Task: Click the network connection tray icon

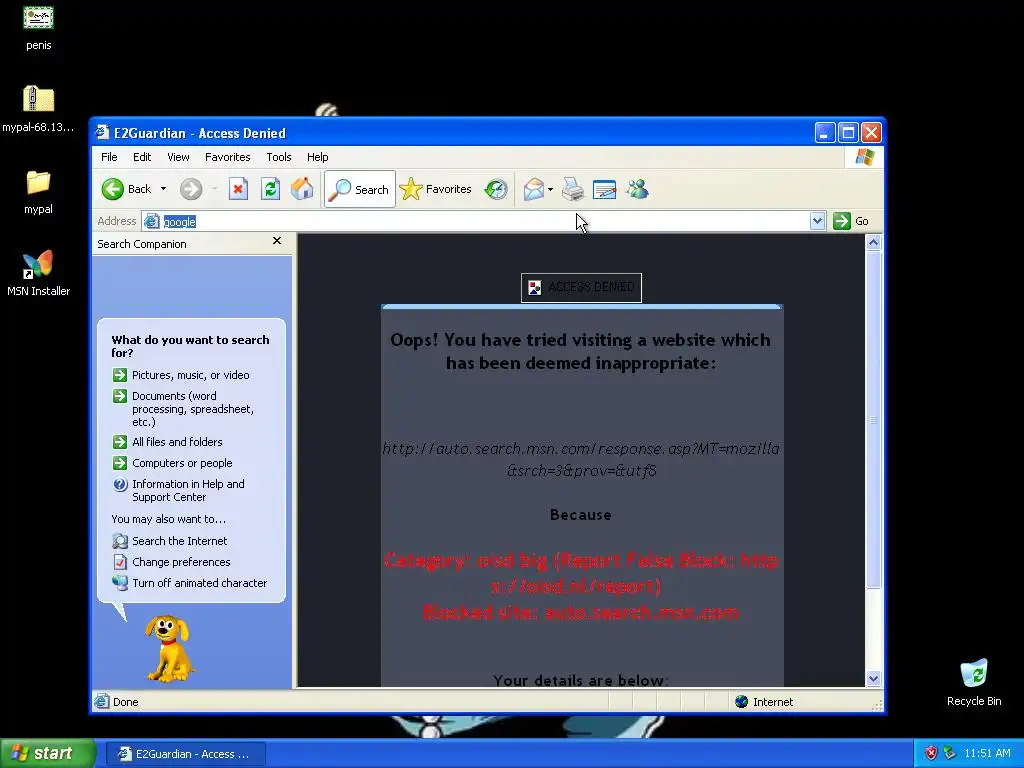Action: (x=950, y=753)
